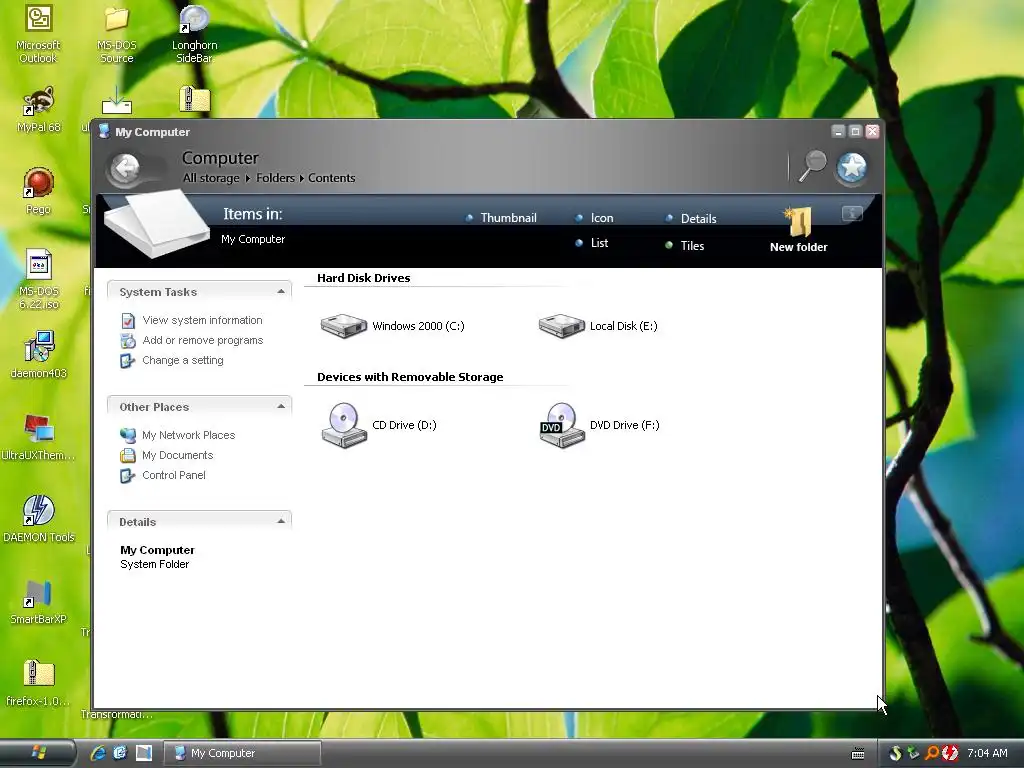Click the second quick launch browser icon

pos(120,753)
